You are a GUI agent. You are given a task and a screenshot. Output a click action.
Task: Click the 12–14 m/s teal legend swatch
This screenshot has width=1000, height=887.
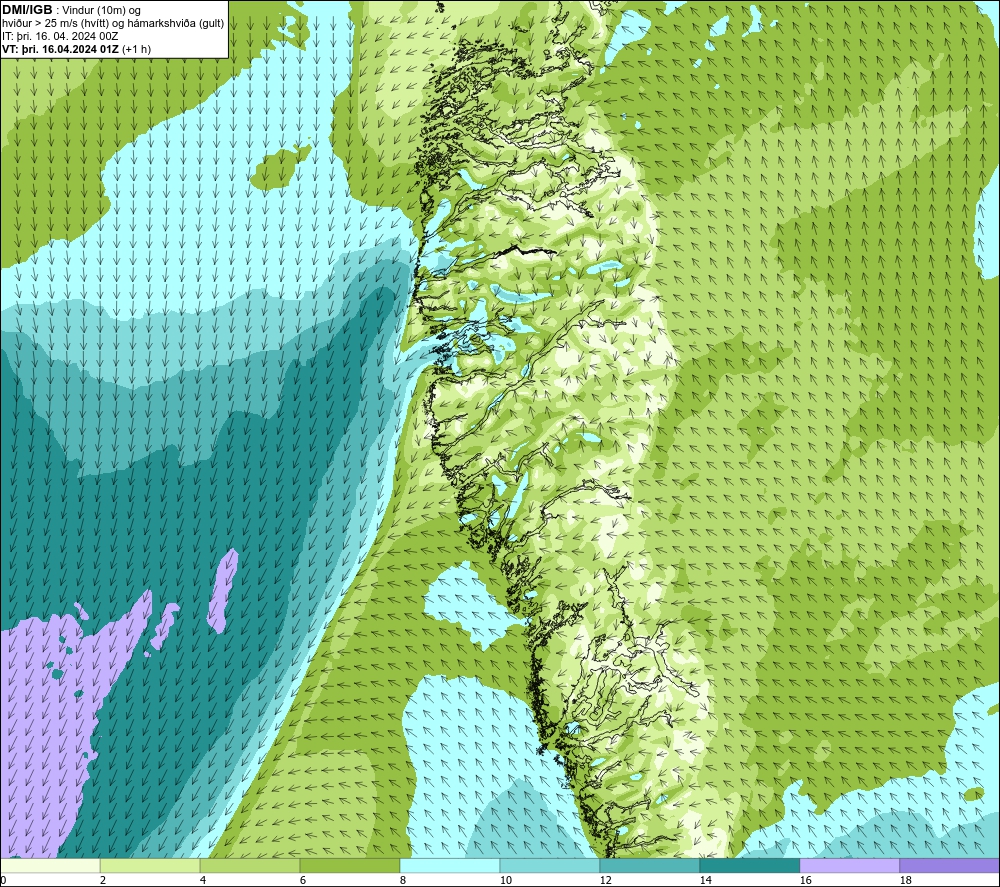tap(649, 865)
